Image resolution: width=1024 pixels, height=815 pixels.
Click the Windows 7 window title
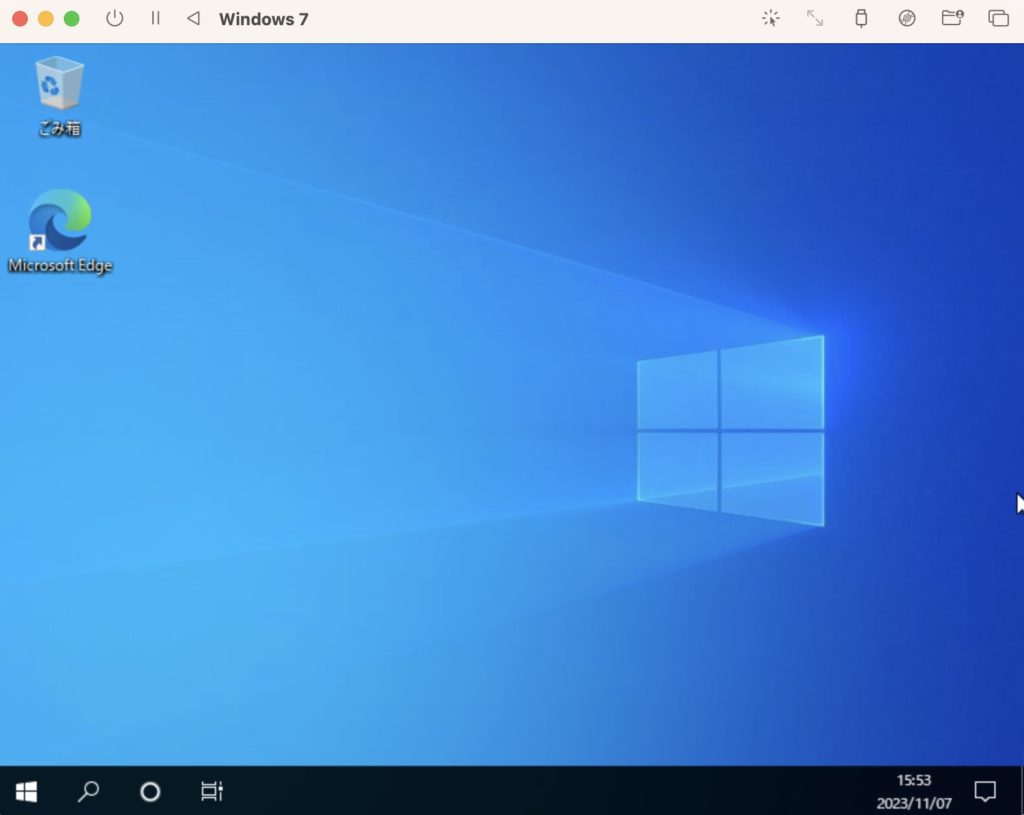point(263,19)
